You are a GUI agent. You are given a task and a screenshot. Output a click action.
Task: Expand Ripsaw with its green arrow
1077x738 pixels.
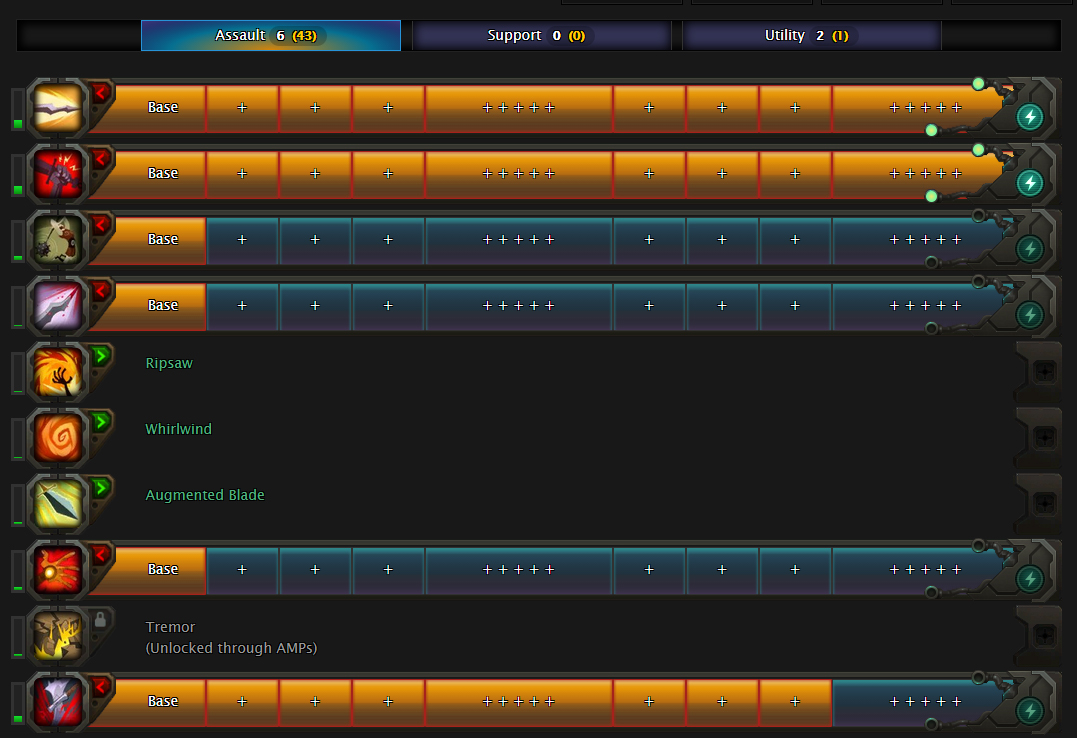[x=101, y=357]
